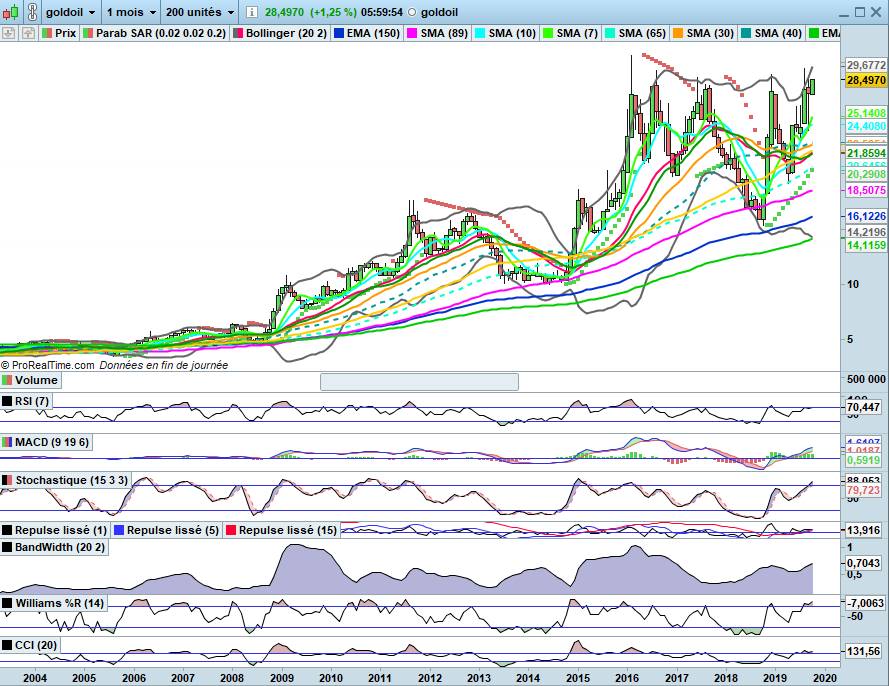Click the Stochastique value 79,723

863,490
